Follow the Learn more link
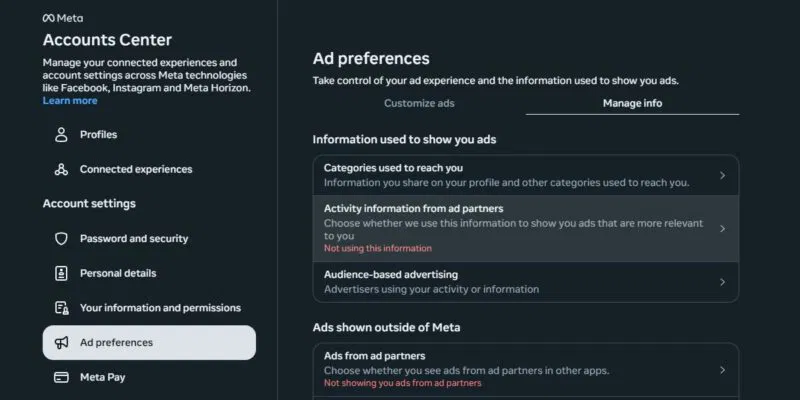800x400 pixels. (x=70, y=101)
